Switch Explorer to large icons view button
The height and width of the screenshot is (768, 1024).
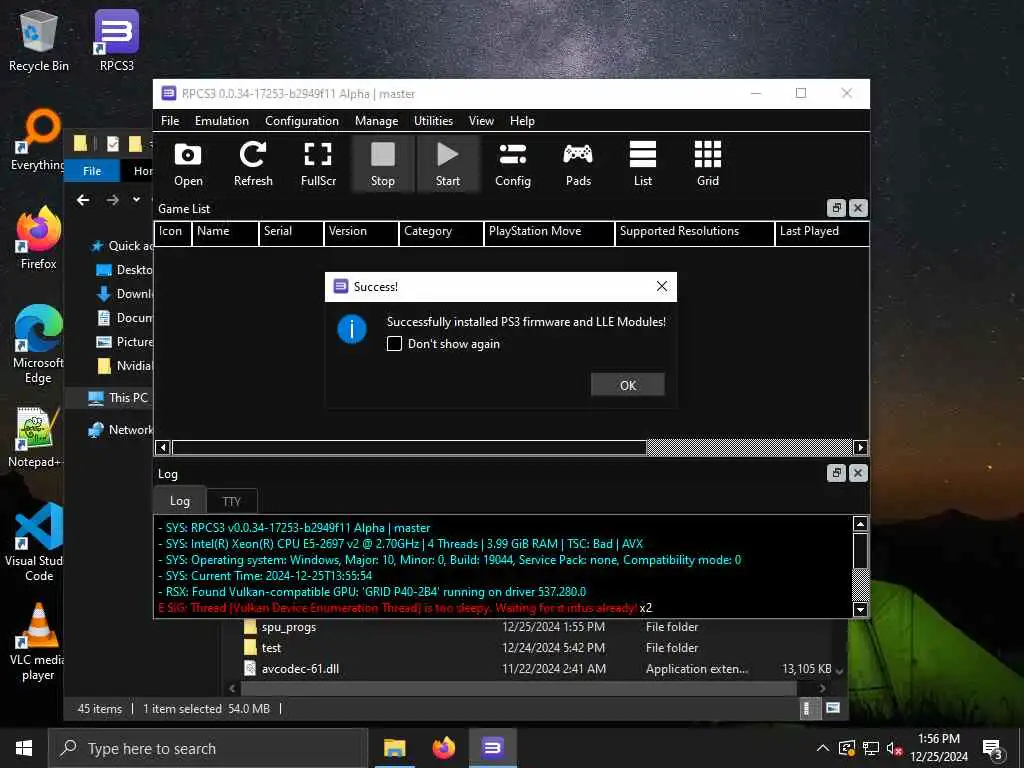pyautogui.click(x=833, y=709)
